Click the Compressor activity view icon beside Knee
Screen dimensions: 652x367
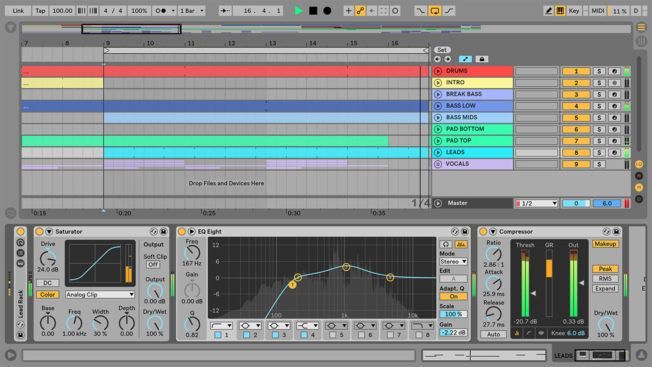point(541,333)
